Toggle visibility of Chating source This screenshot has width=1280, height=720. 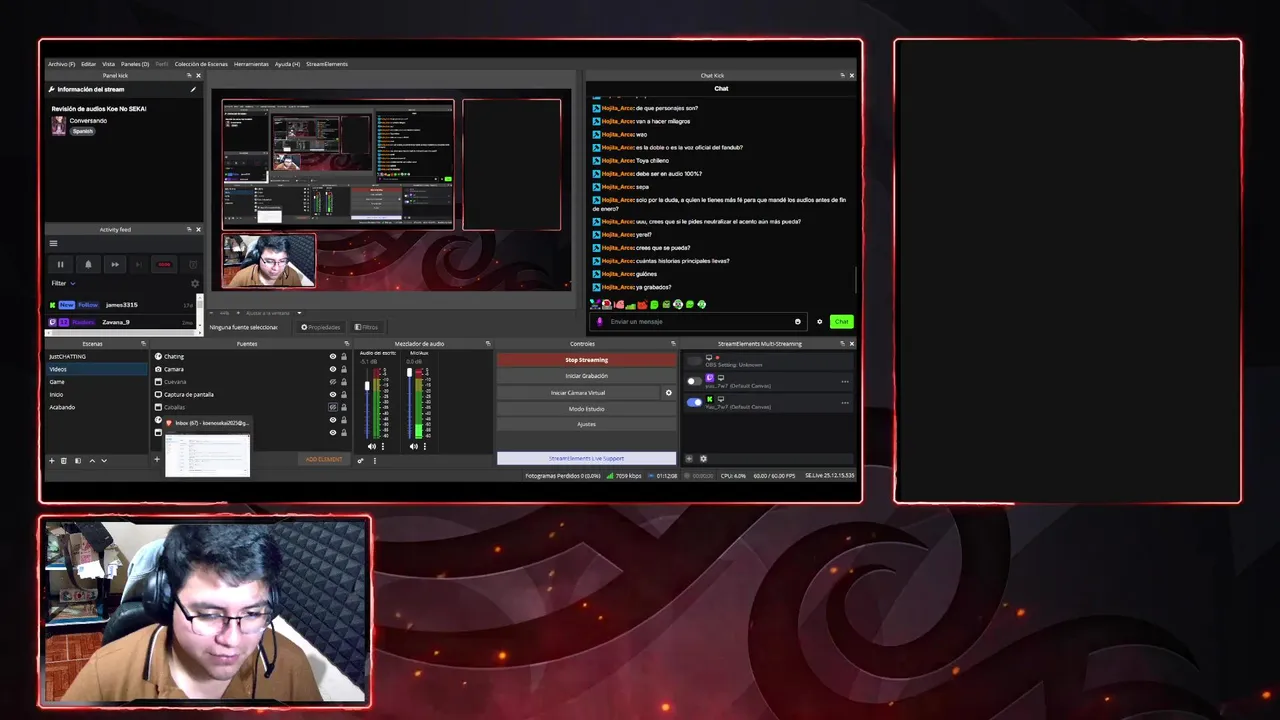click(x=333, y=356)
